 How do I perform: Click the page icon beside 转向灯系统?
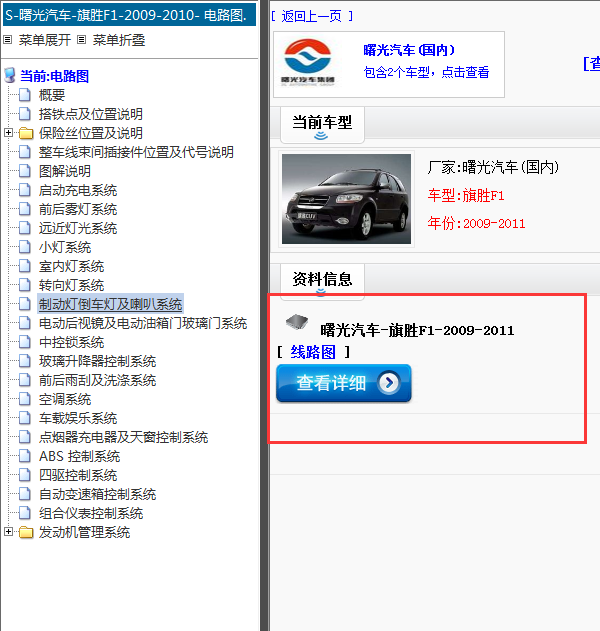point(25,285)
